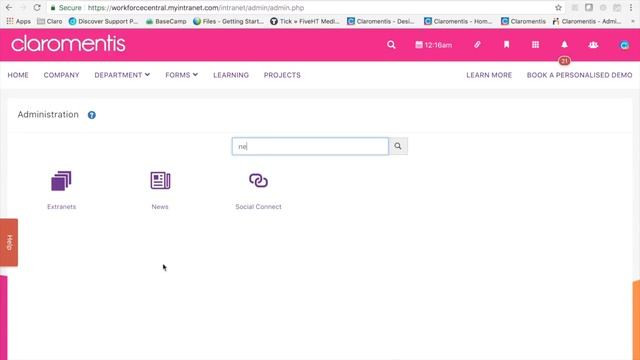Click the Administration page title

(x=48, y=115)
